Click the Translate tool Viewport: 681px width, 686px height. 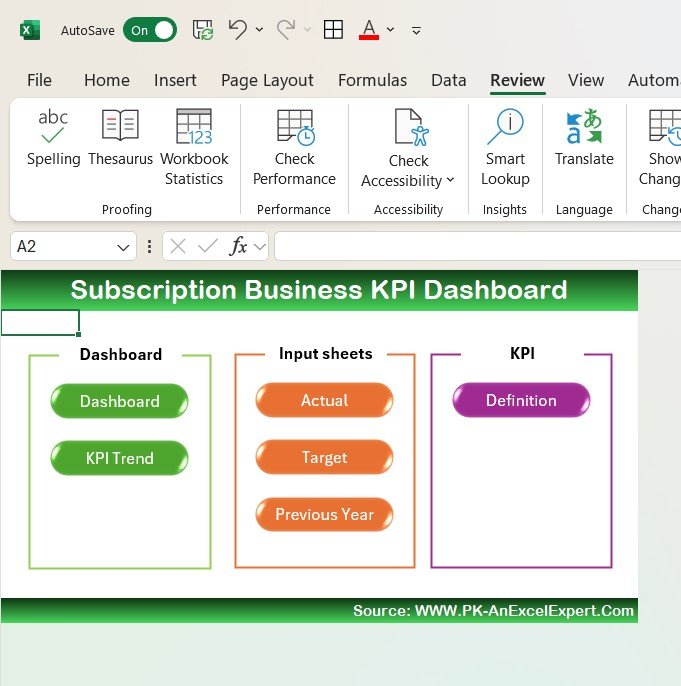click(x=584, y=138)
